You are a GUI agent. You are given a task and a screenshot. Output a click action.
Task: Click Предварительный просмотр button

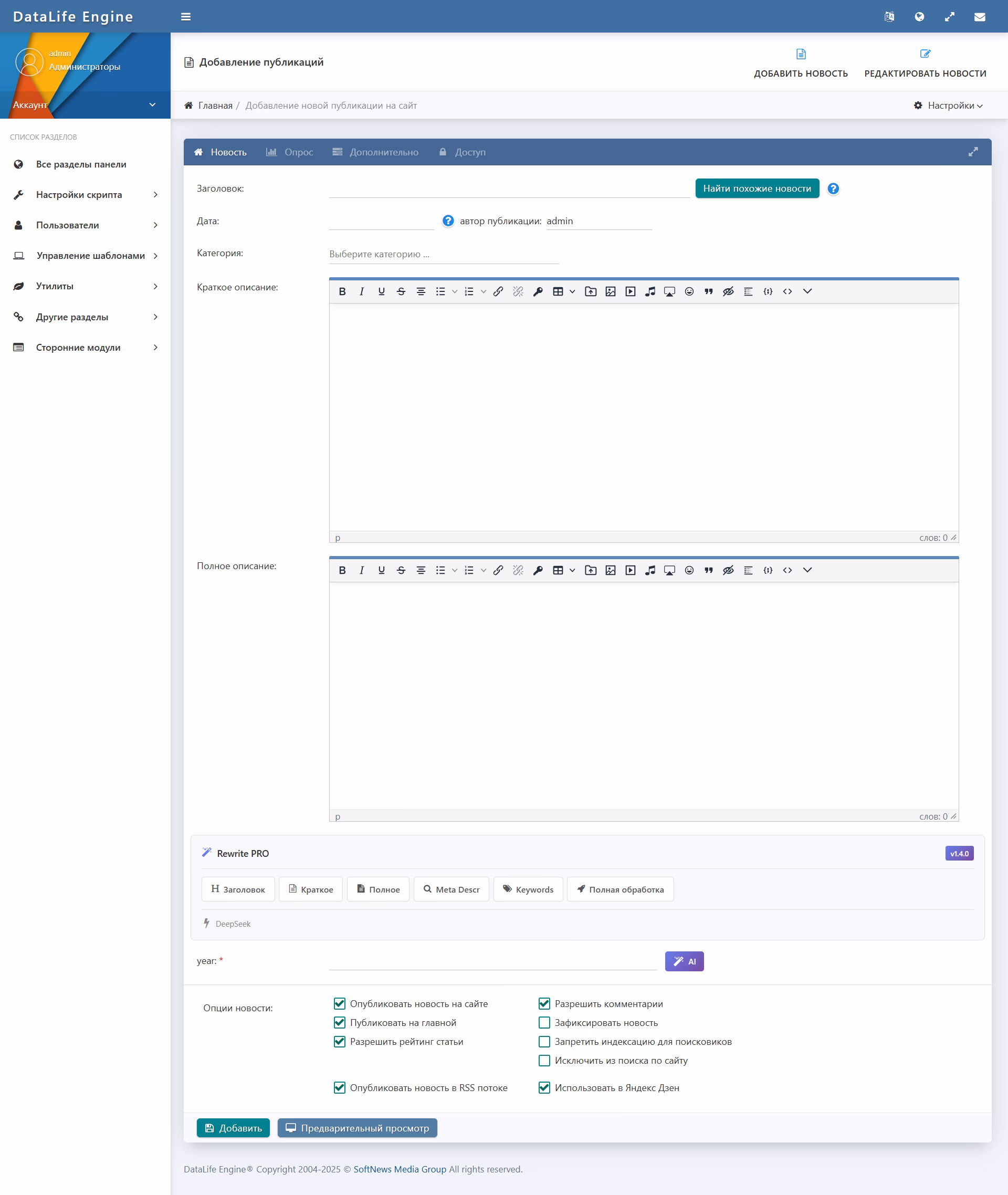tap(357, 1128)
